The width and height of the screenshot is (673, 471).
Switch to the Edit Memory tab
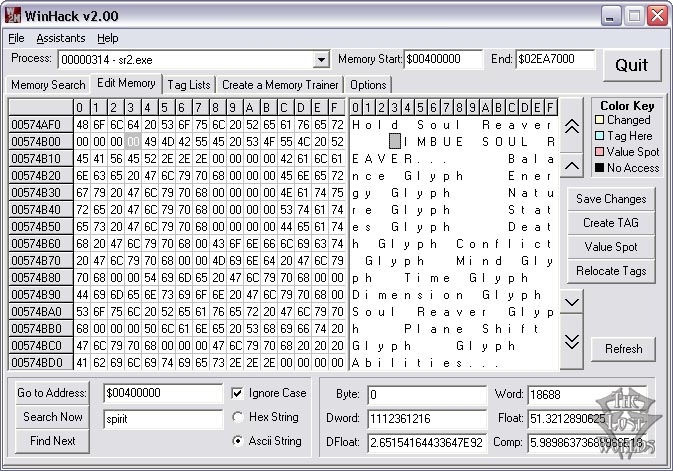click(x=126, y=83)
